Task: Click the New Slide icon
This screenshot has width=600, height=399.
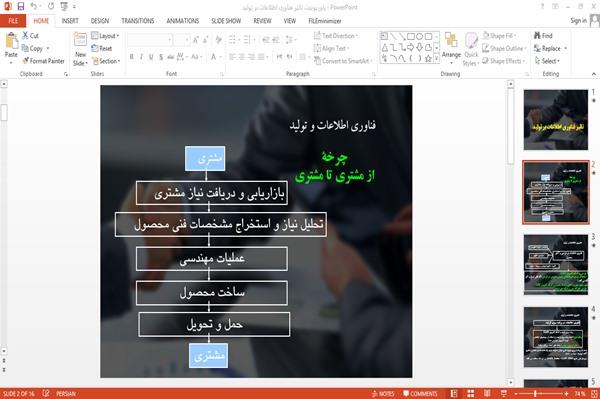Action: pyautogui.click(x=80, y=40)
